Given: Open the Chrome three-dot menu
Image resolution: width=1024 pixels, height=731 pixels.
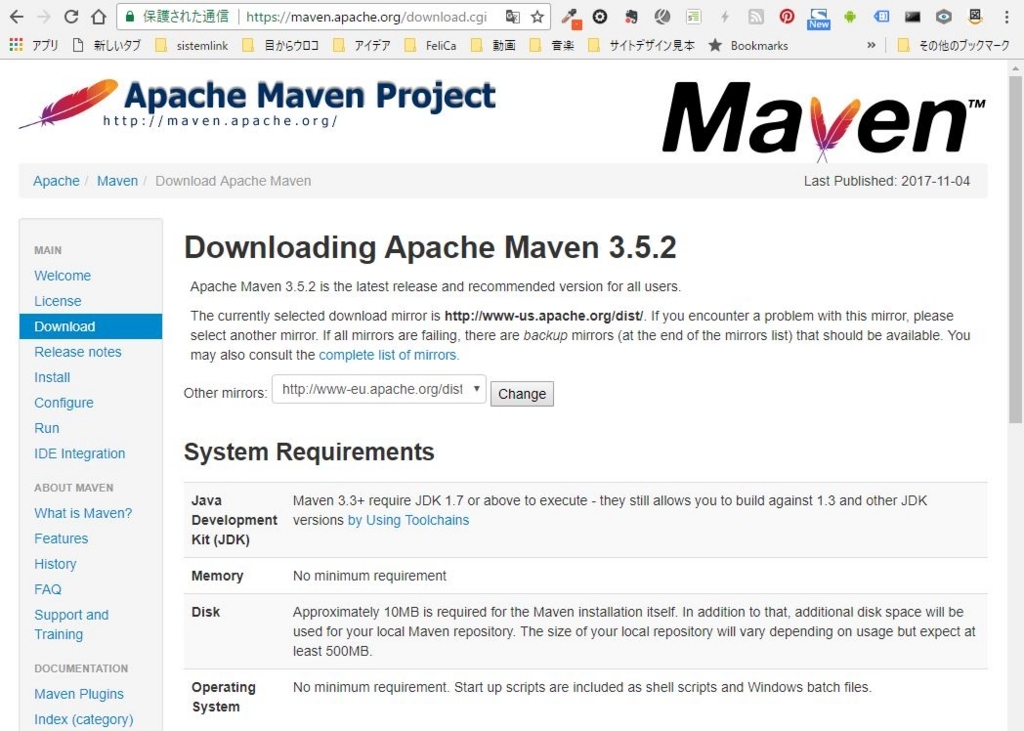Looking at the screenshot, I should click(1006, 17).
